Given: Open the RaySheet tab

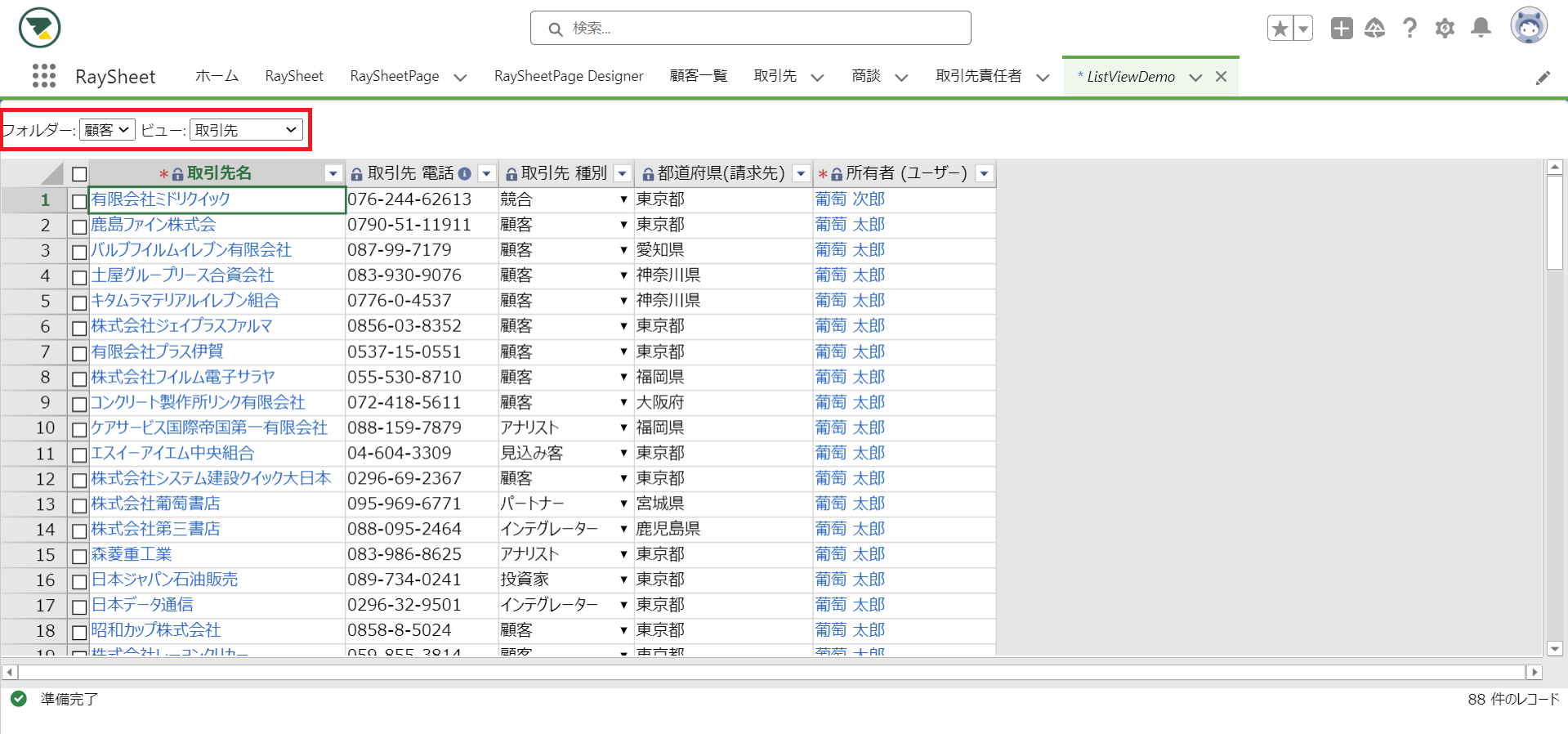Looking at the screenshot, I should pyautogui.click(x=294, y=76).
